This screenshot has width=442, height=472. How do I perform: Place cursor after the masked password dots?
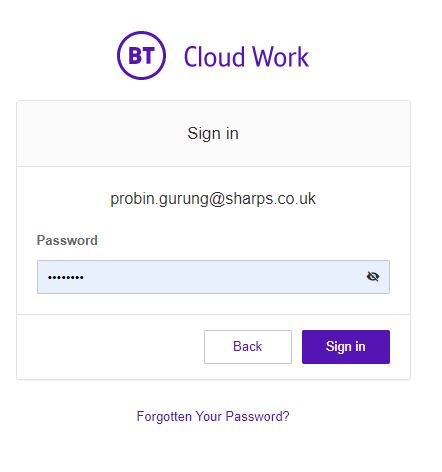[84, 277]
